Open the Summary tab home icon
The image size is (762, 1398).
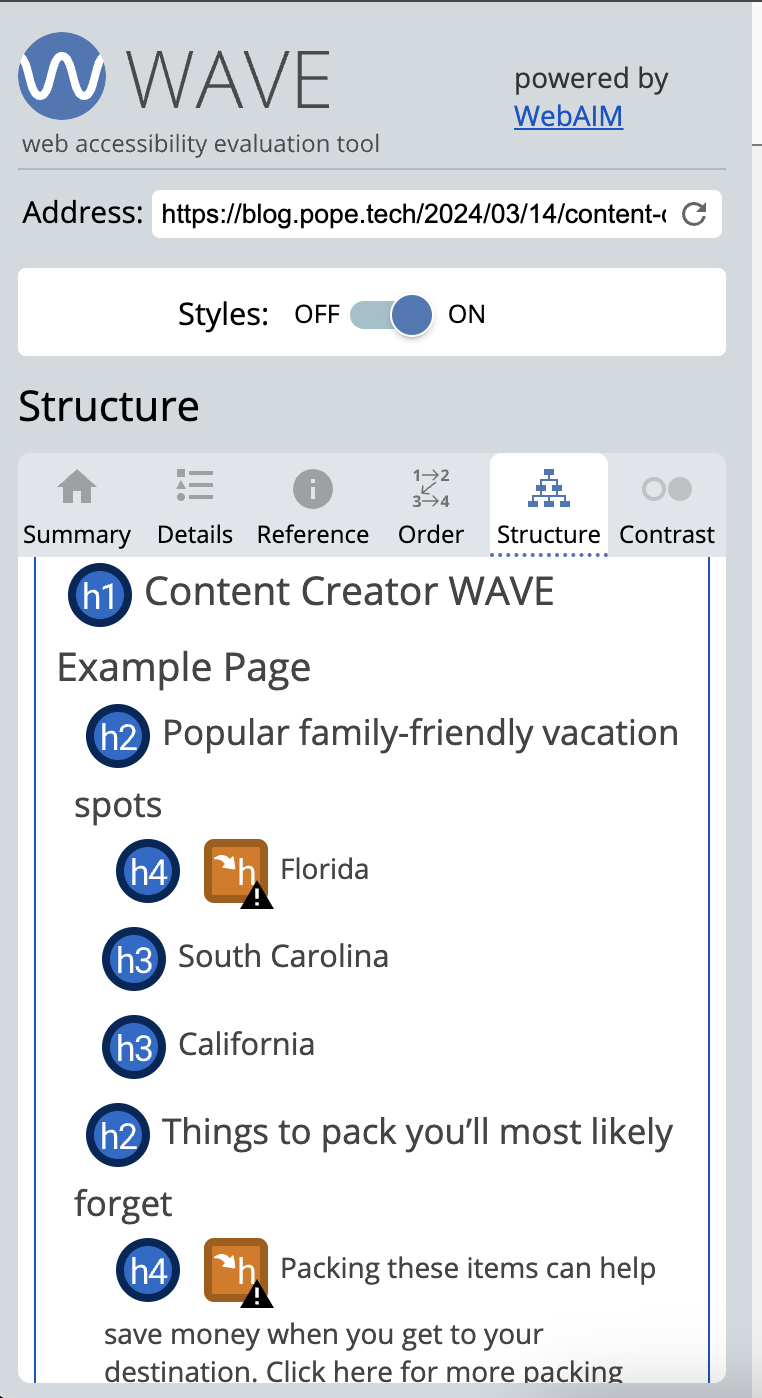point(77,487)
